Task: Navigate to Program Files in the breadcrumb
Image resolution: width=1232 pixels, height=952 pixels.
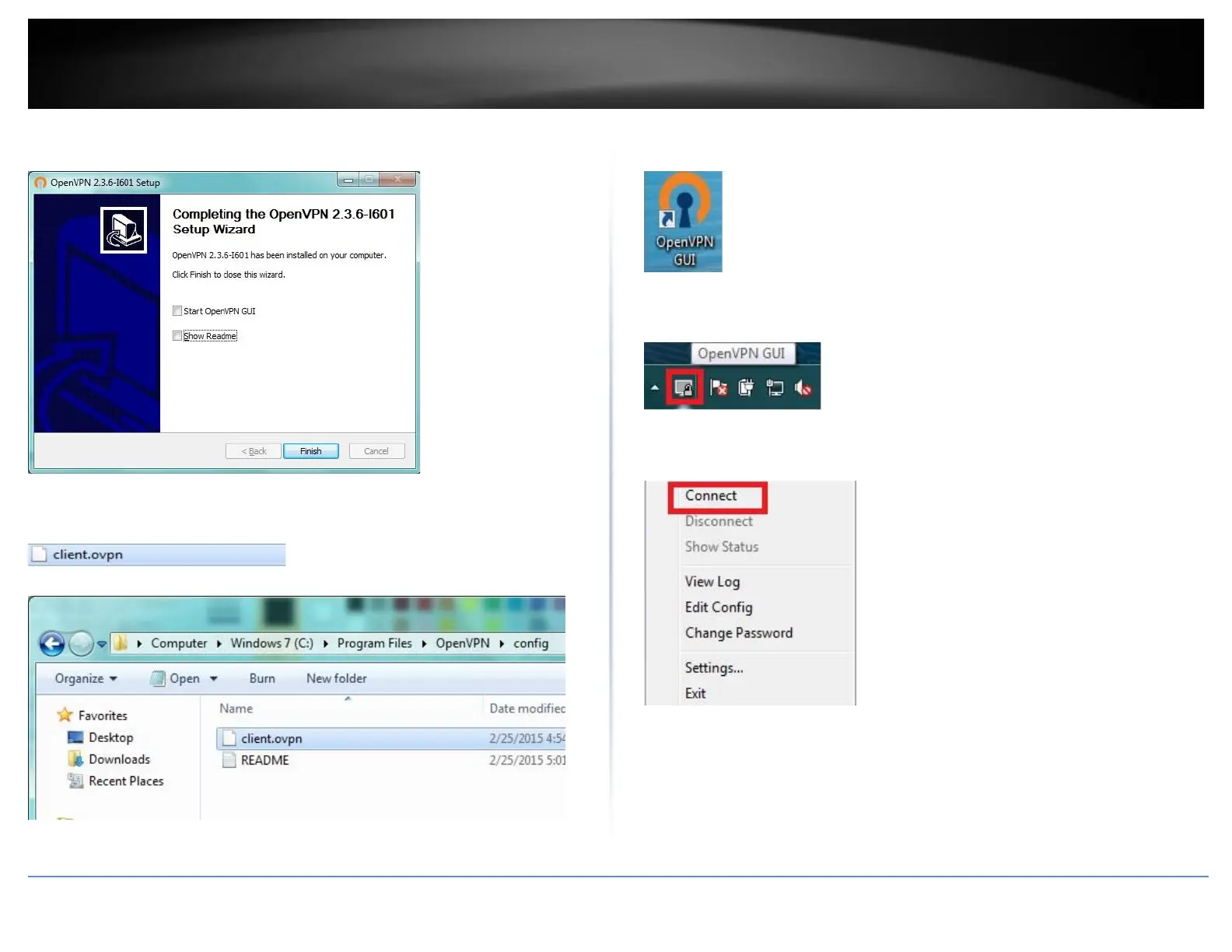Action: click(375, 643)
